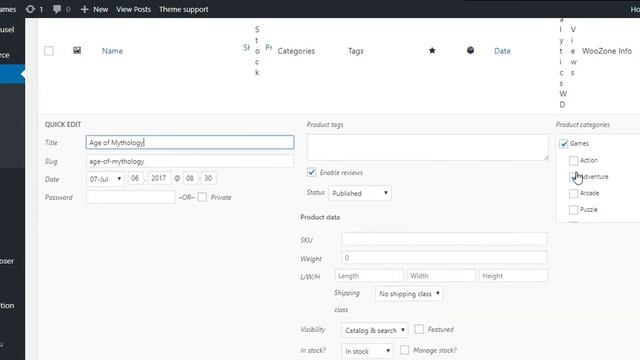Viewport: 640px width, 360px height.
Task: Open the Status dropdown showing Published
Action: pyautogui.click(x=360, y=193)
